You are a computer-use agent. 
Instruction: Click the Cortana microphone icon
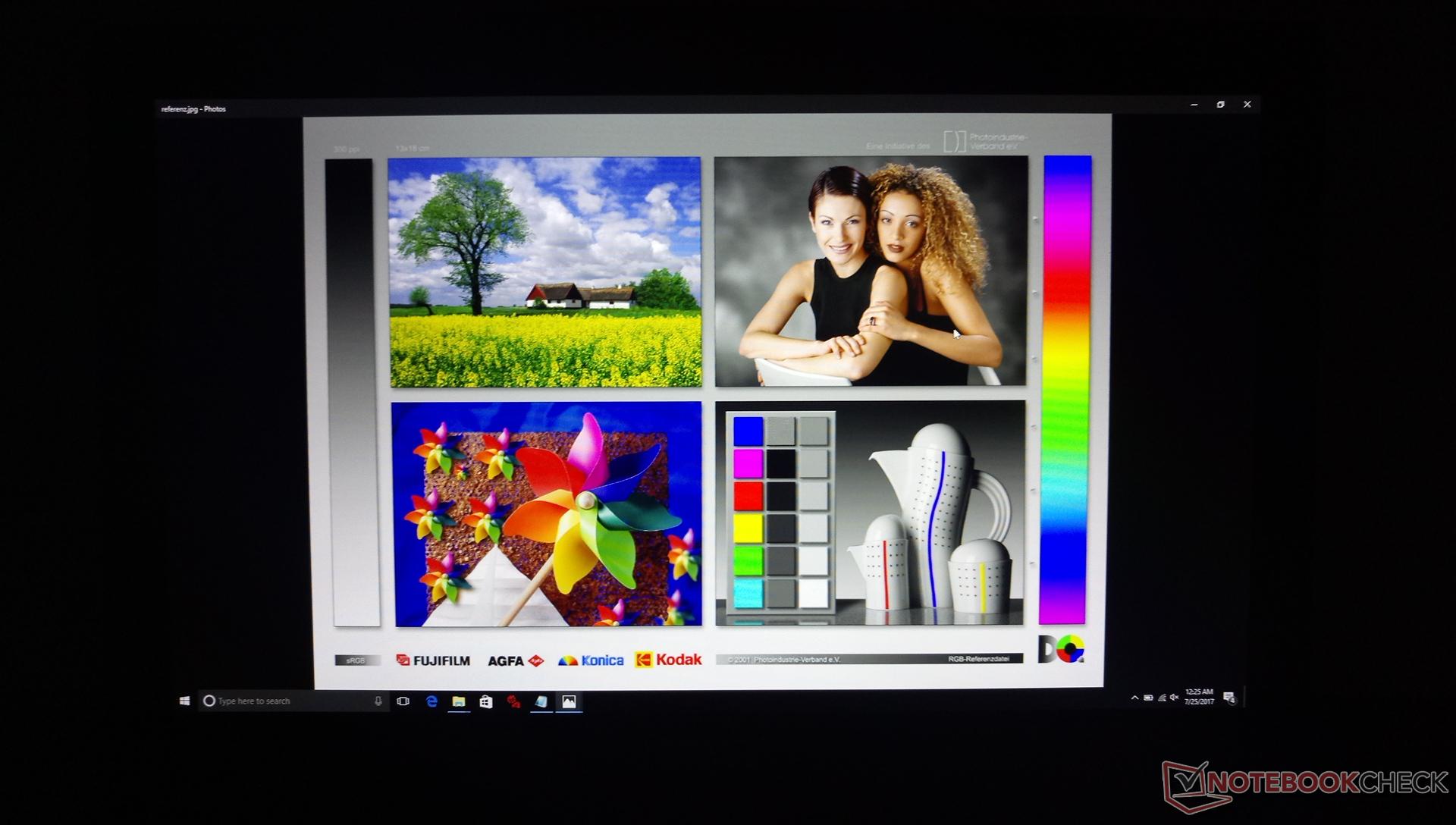378,701
